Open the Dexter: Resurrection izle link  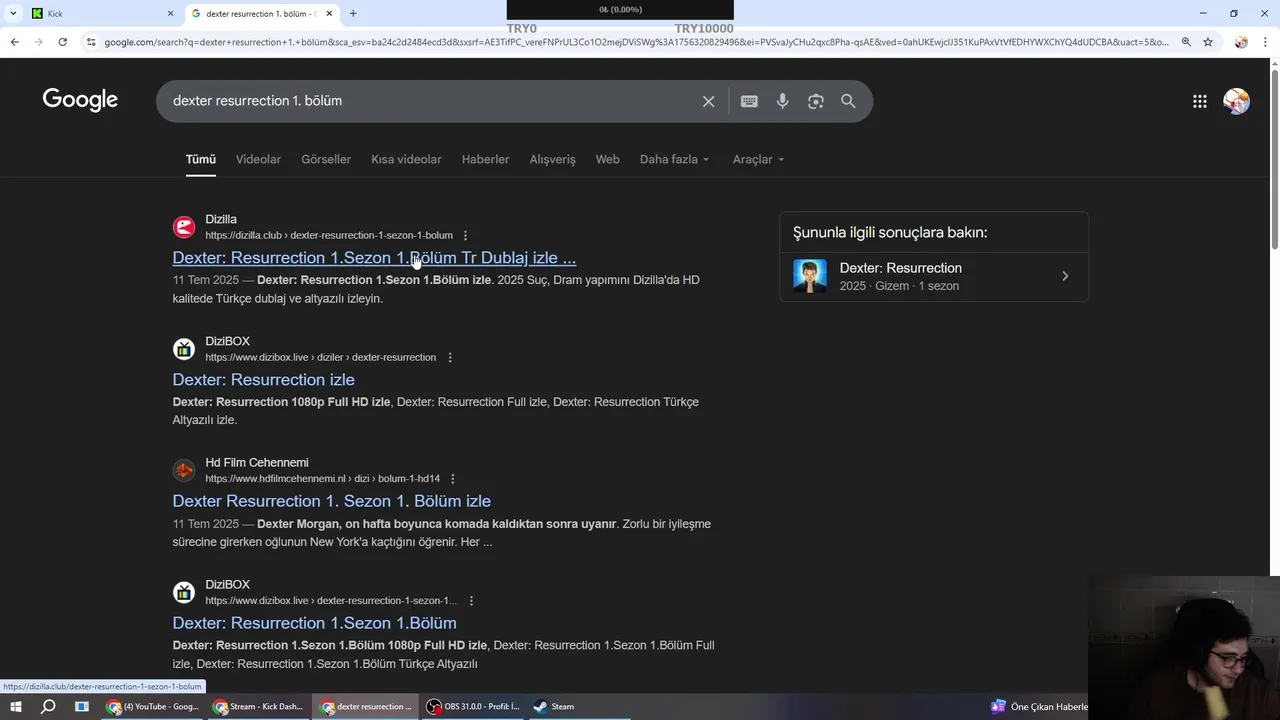pyautogui.click(x=263, y=380)
